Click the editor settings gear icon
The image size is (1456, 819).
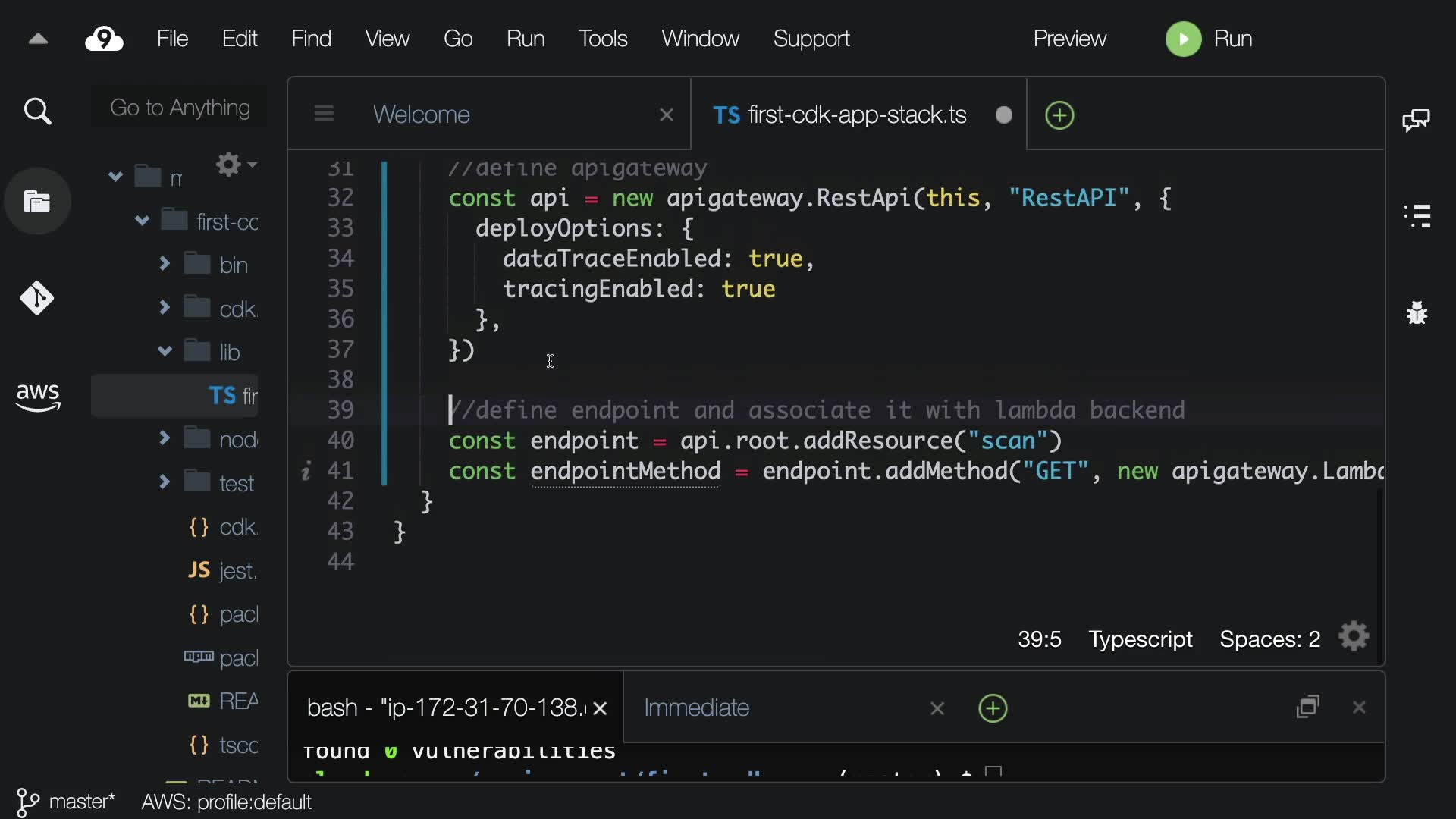click(x=1354, y=637)
